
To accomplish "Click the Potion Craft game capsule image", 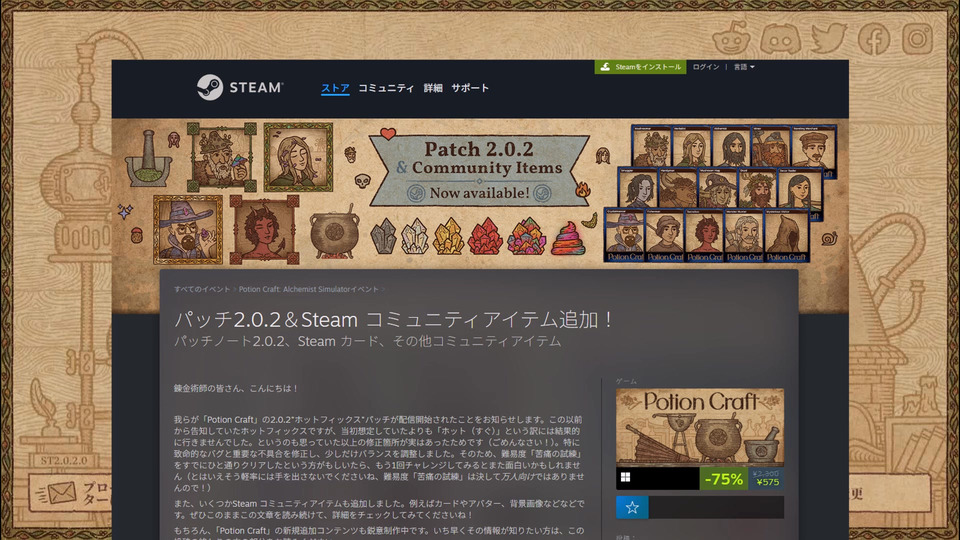I will point(700,427).
